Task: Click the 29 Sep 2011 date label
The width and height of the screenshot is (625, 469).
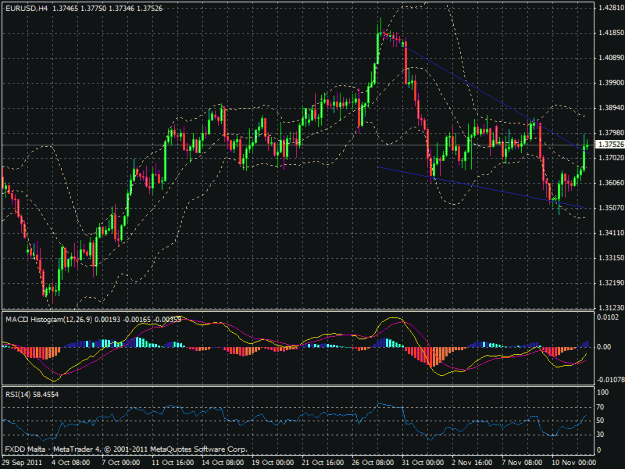Action: pyautogui.click(x=22, y=462)
